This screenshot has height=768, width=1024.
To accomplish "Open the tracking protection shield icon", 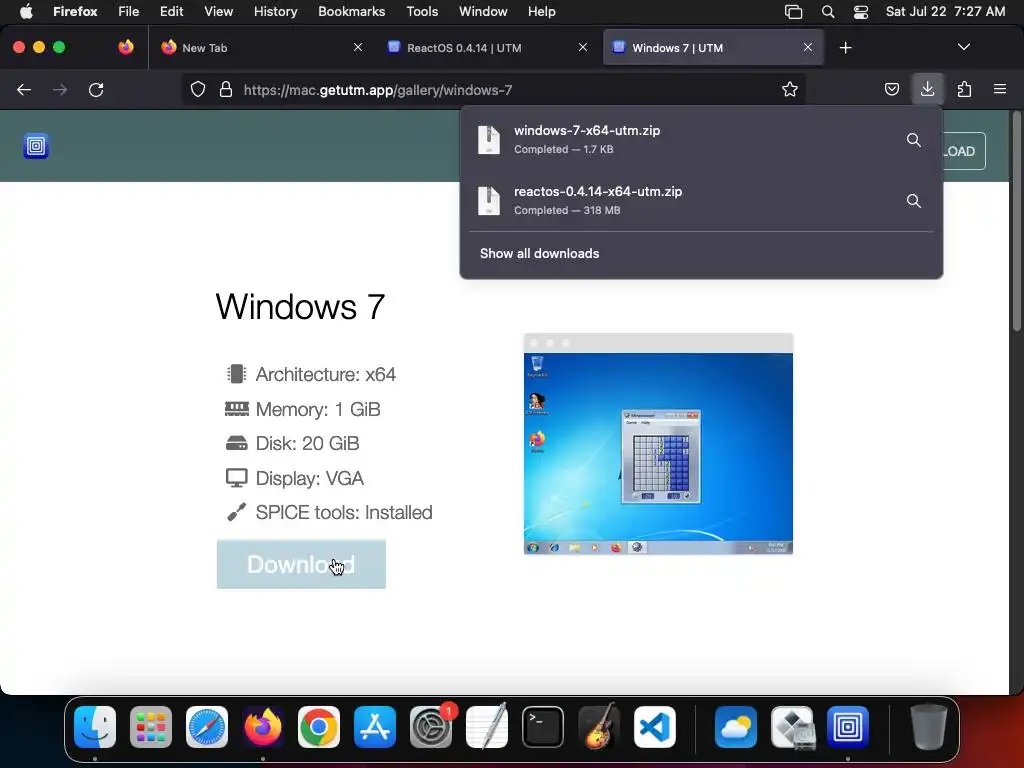I will click(198, 89).
